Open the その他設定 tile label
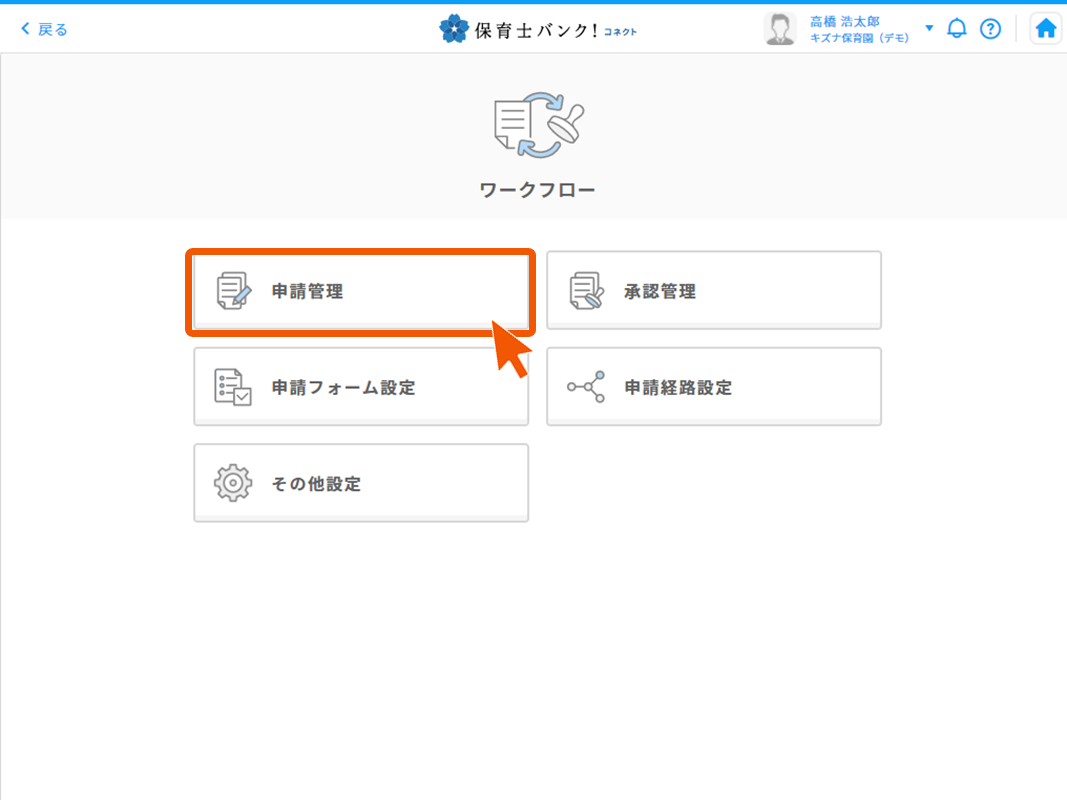Screen dimensions: 1067x800 pos(316,484)
